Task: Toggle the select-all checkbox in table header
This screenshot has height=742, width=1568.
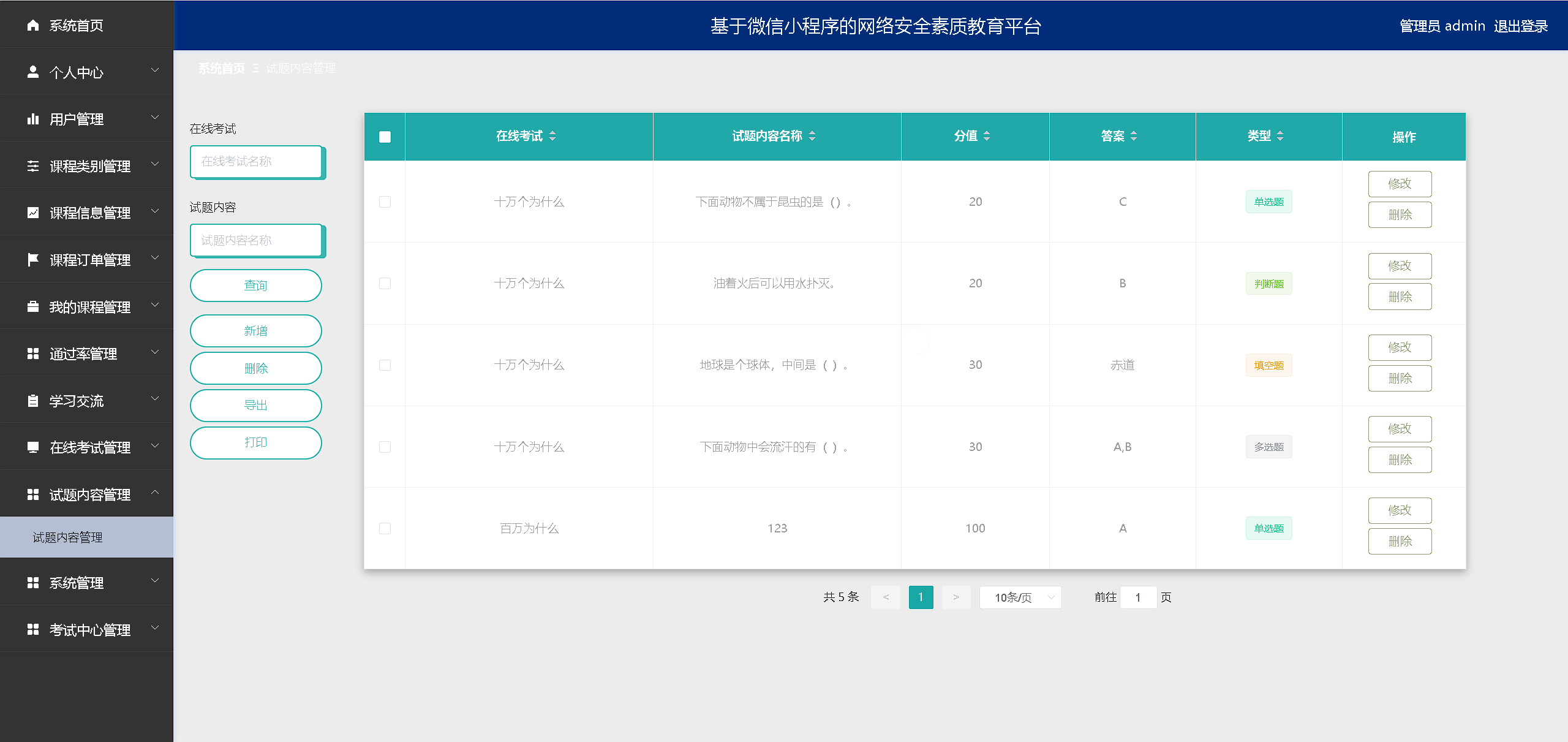Action: [x=385, y=137]
